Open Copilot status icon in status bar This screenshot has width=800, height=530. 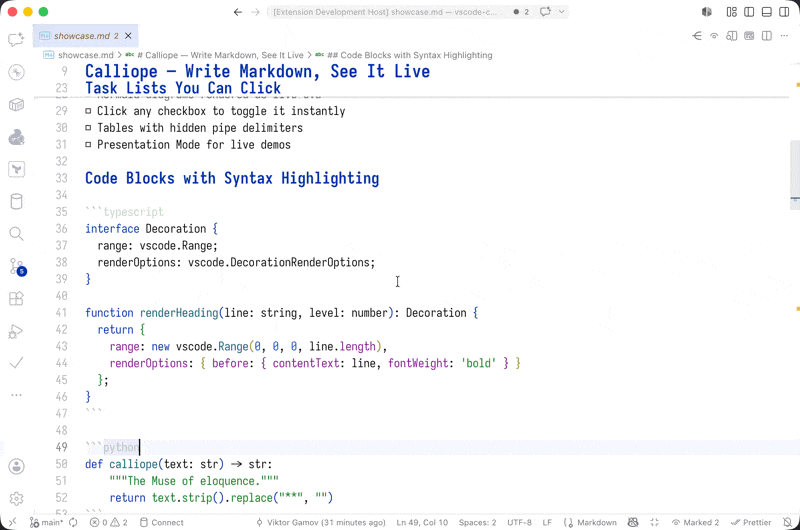pos(633,522)
